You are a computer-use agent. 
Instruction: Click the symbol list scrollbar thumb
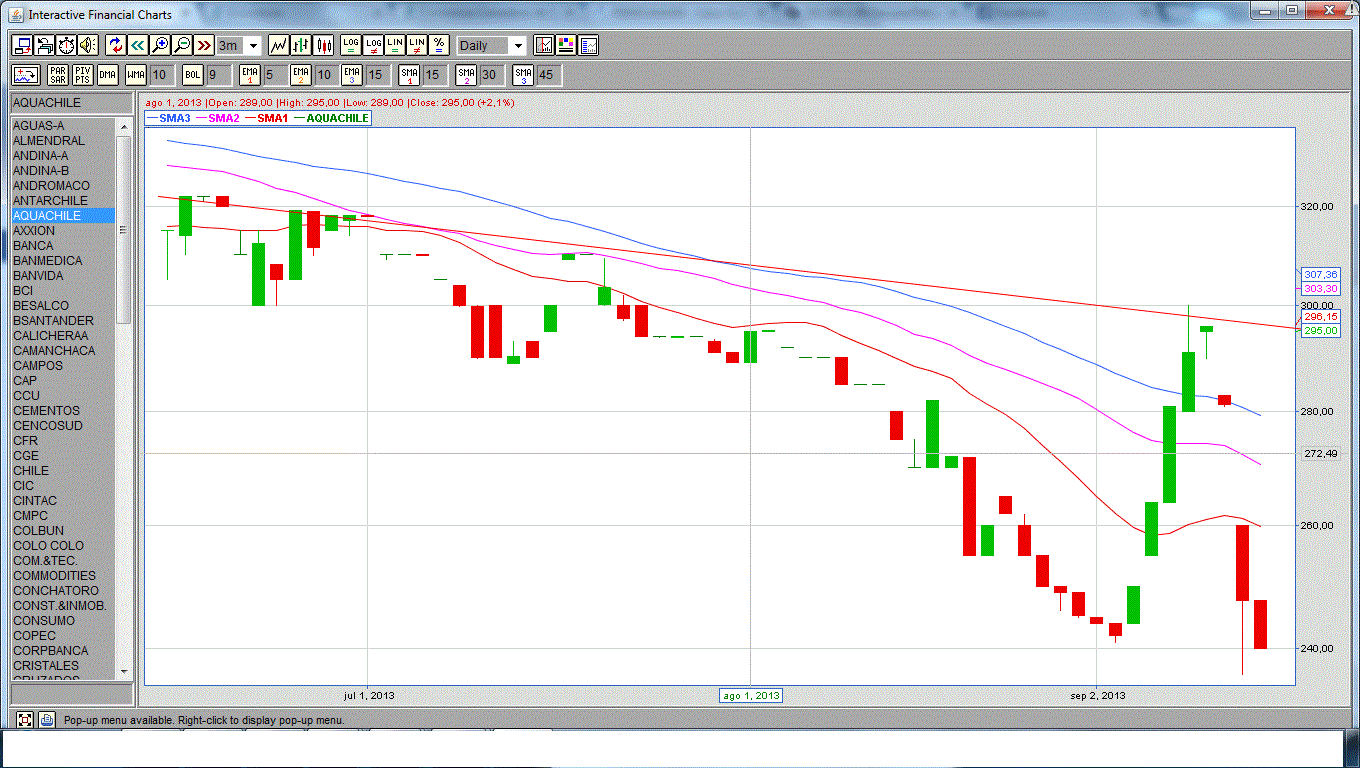pyautogui.click(x=124, y=229)
